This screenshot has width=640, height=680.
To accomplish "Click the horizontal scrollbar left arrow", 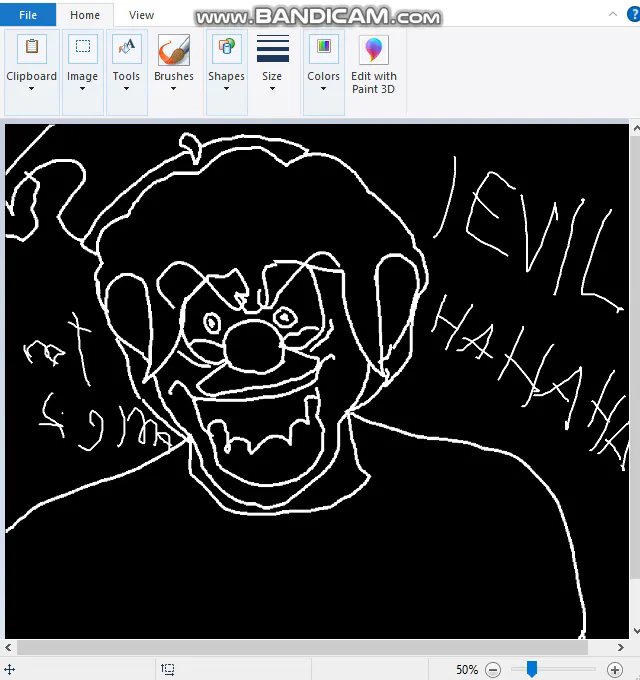I will tap(8, 647).
